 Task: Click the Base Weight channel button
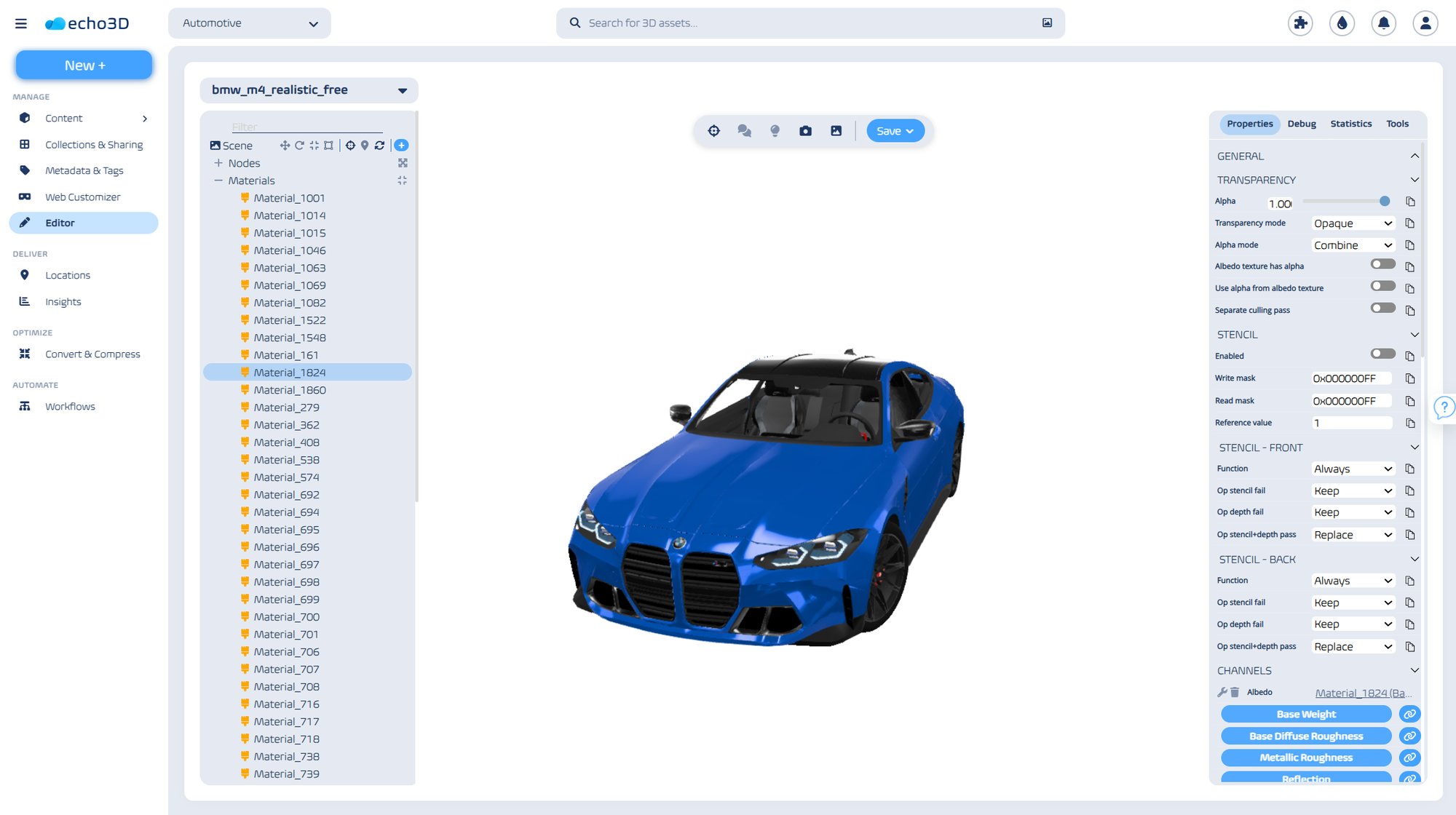point(1306,715)
